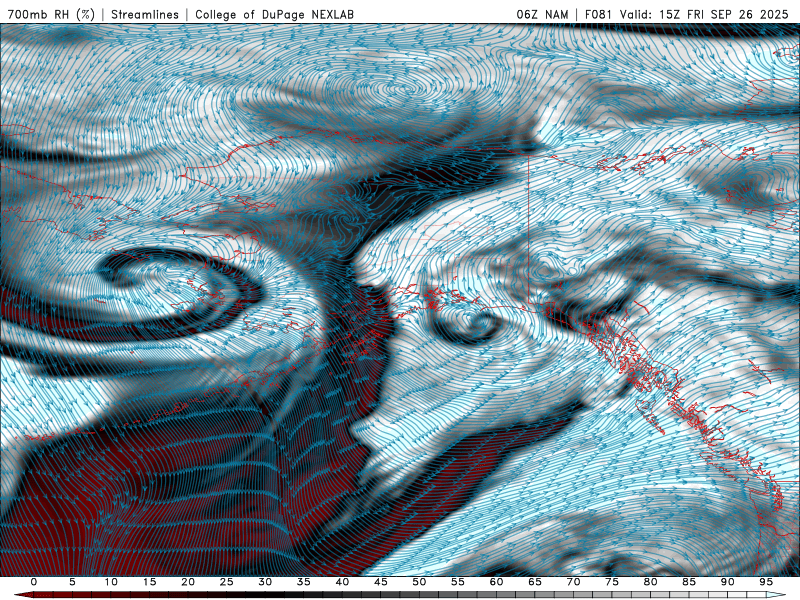Click the colorbar label "85"

(x=689, y=582)
